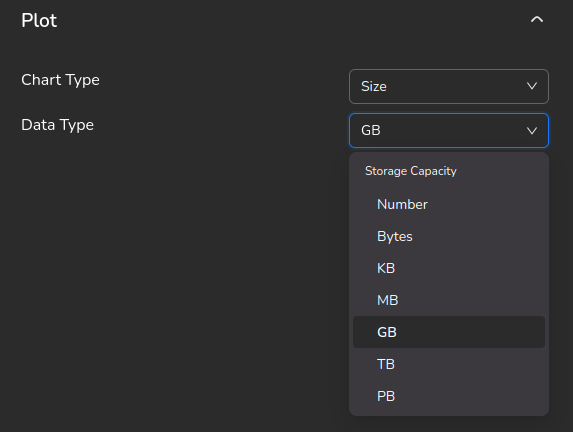Select the PB option
The width and height of the screenshot is (573, 432).
[449, 396]
